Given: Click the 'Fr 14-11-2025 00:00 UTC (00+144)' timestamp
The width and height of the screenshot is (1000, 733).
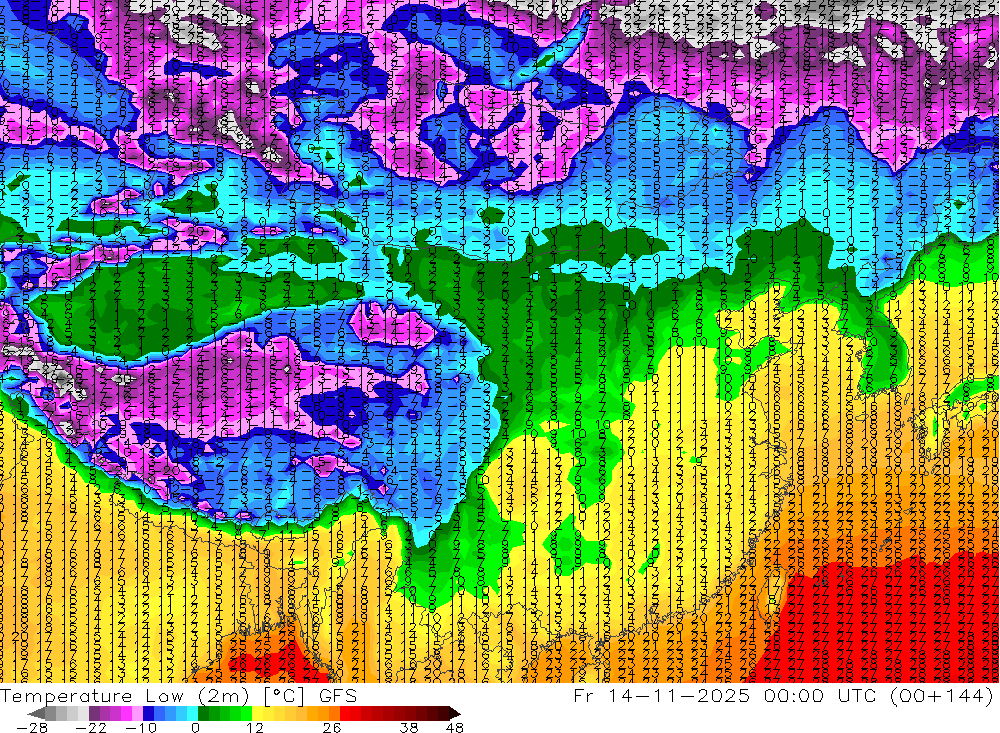Looking at the screenshot, I should pos(783,695).
